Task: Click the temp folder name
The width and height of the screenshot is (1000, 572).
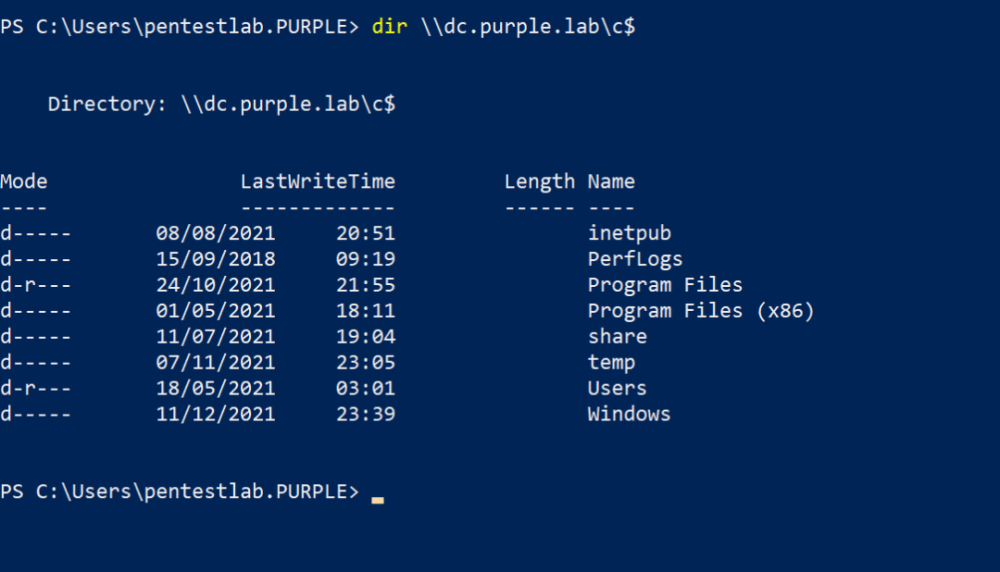Action: tap(611, 363)
